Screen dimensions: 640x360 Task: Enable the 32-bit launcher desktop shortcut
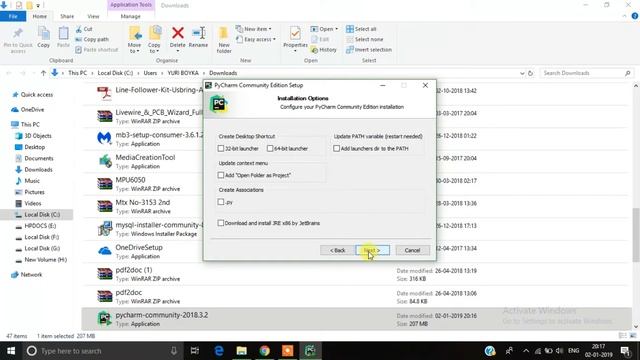221,149
